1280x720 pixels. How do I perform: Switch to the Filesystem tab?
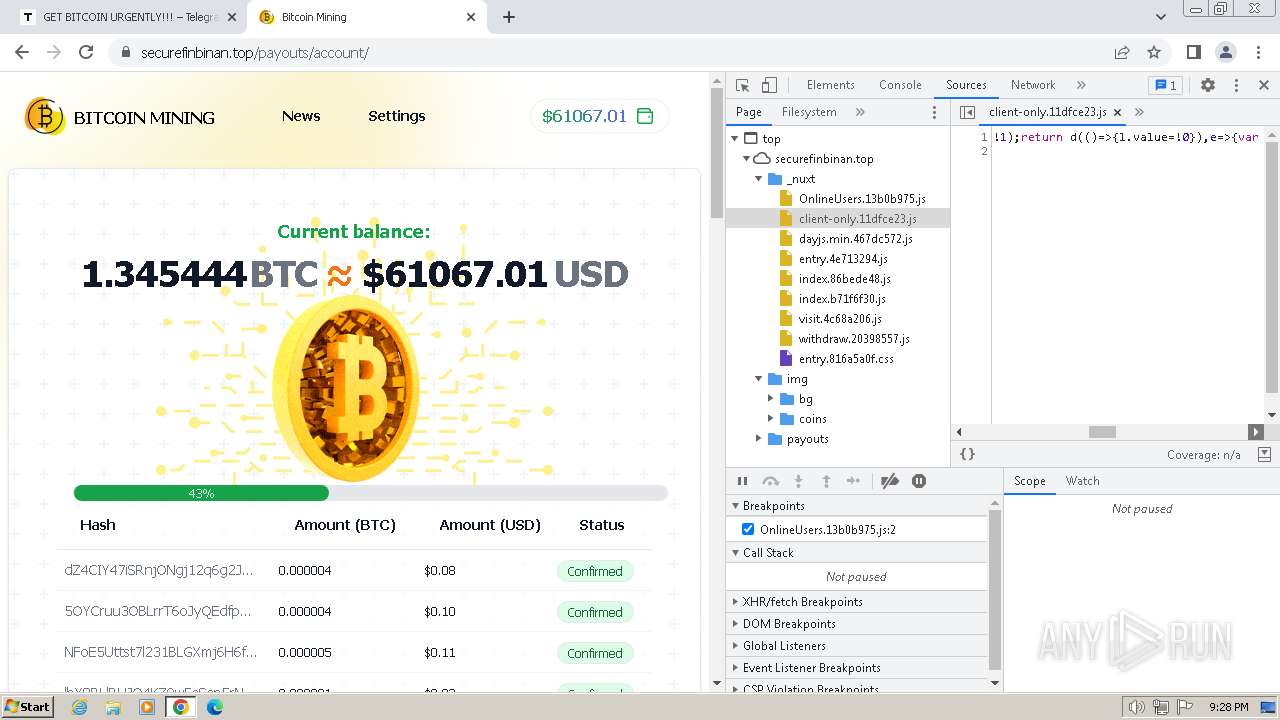click(809, 112)
